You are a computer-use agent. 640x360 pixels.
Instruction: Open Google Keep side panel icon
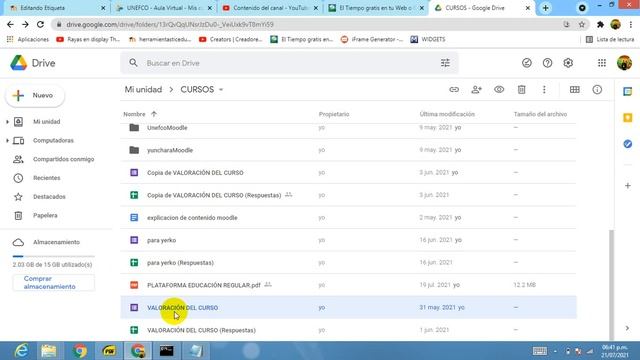(628, 118)
